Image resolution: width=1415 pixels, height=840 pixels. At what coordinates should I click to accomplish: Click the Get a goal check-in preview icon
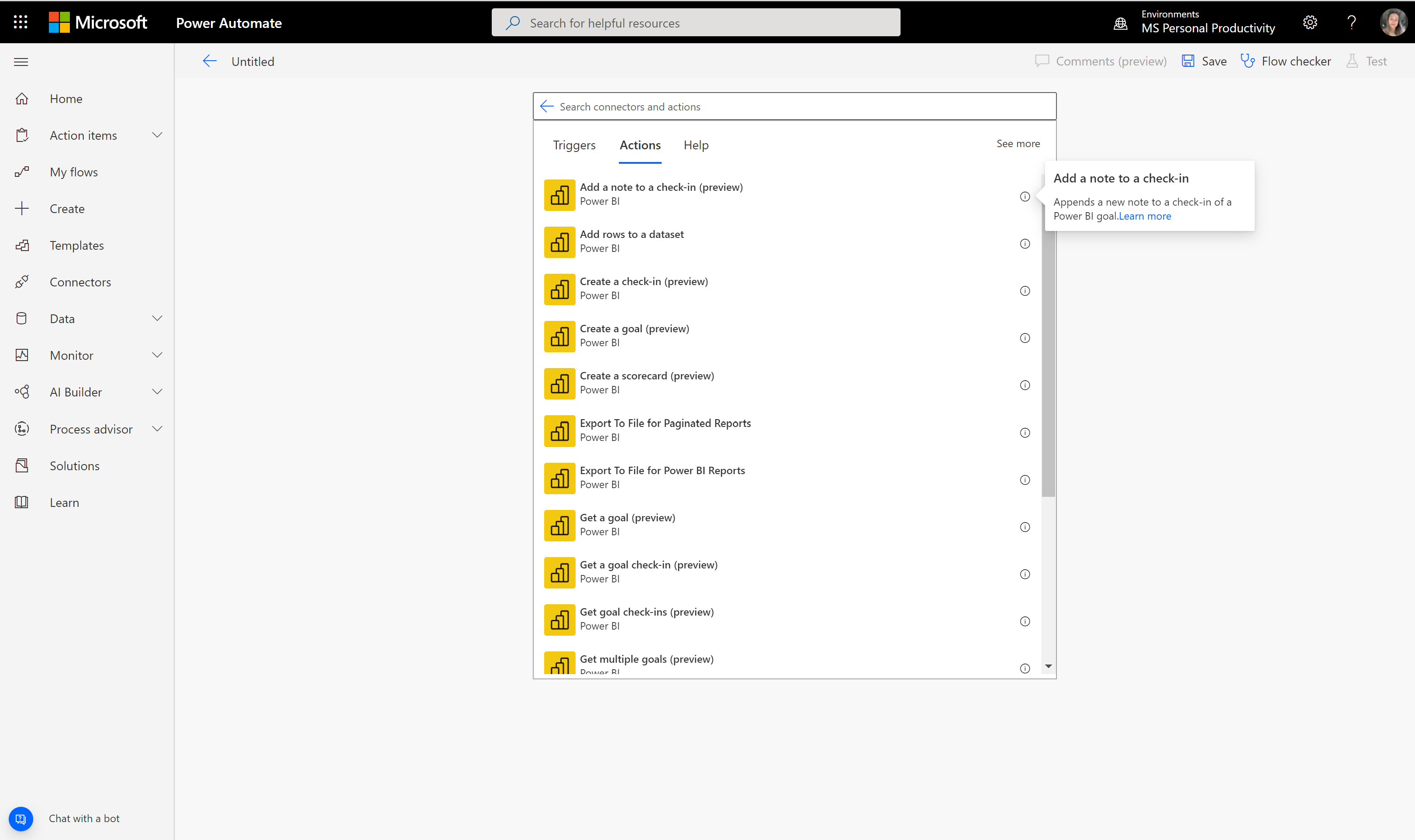(x=558, y=572)
